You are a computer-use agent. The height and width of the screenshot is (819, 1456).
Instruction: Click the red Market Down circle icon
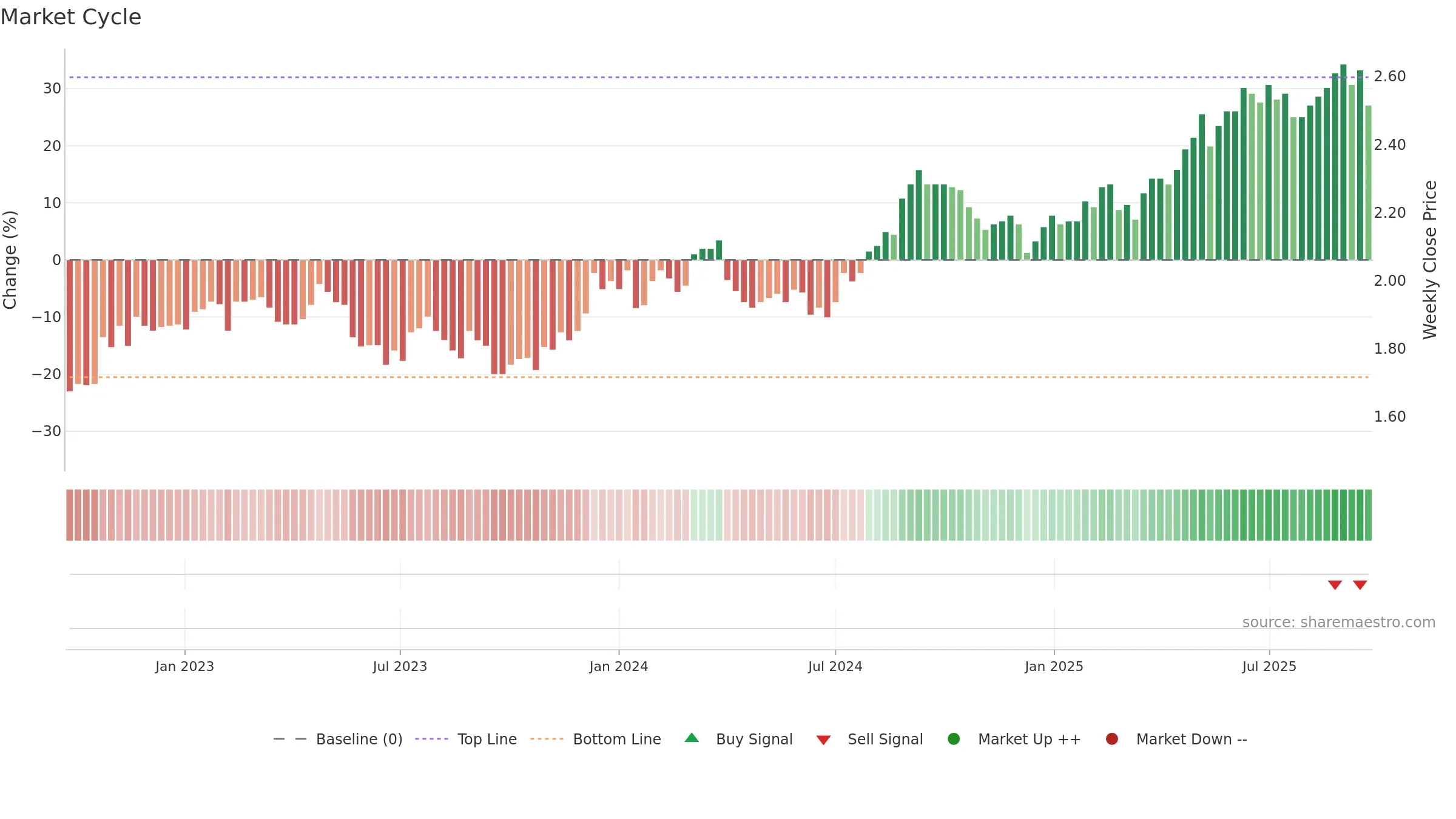tap(1112, 739)
